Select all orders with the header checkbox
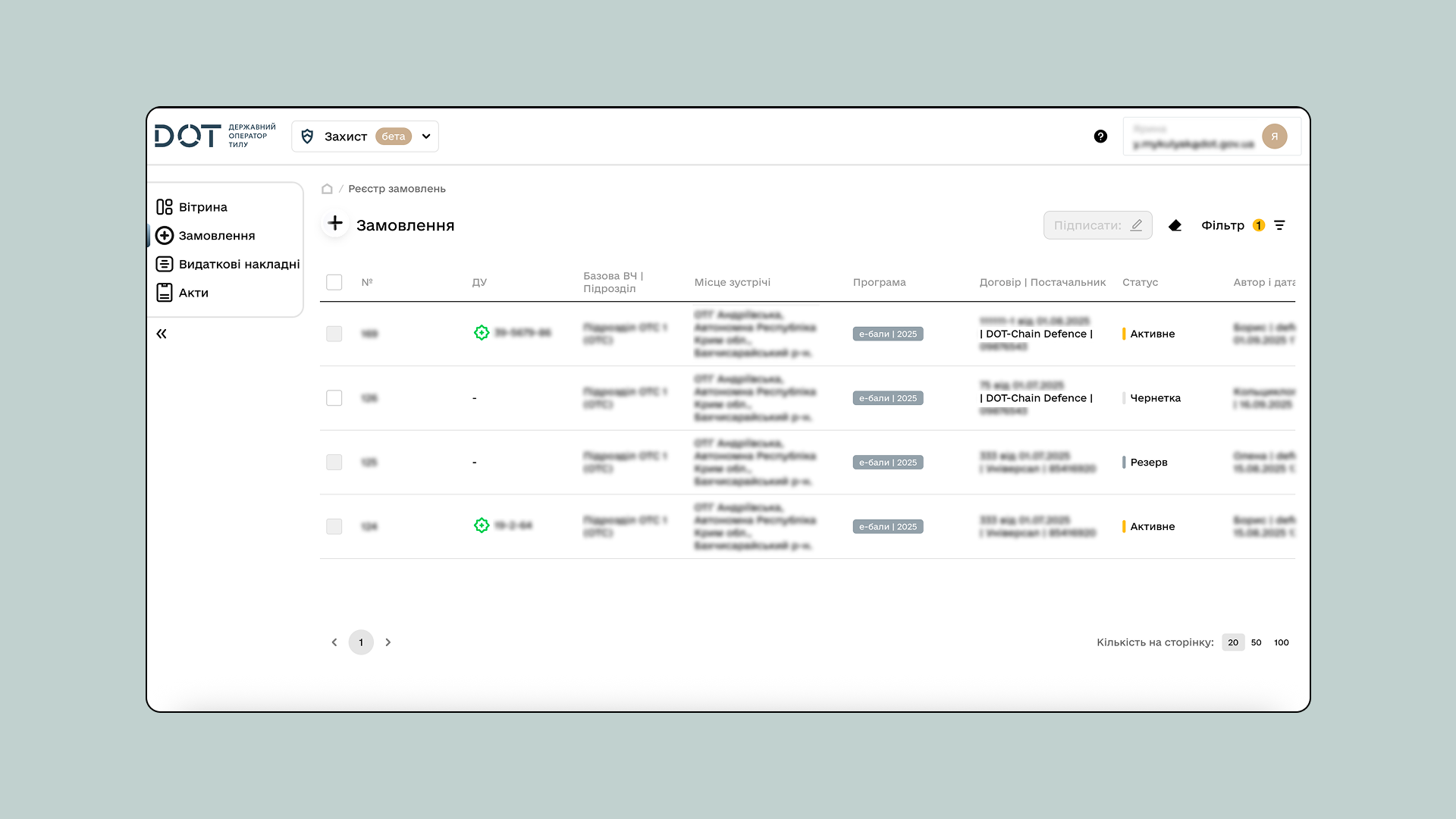 click(334, 281)
